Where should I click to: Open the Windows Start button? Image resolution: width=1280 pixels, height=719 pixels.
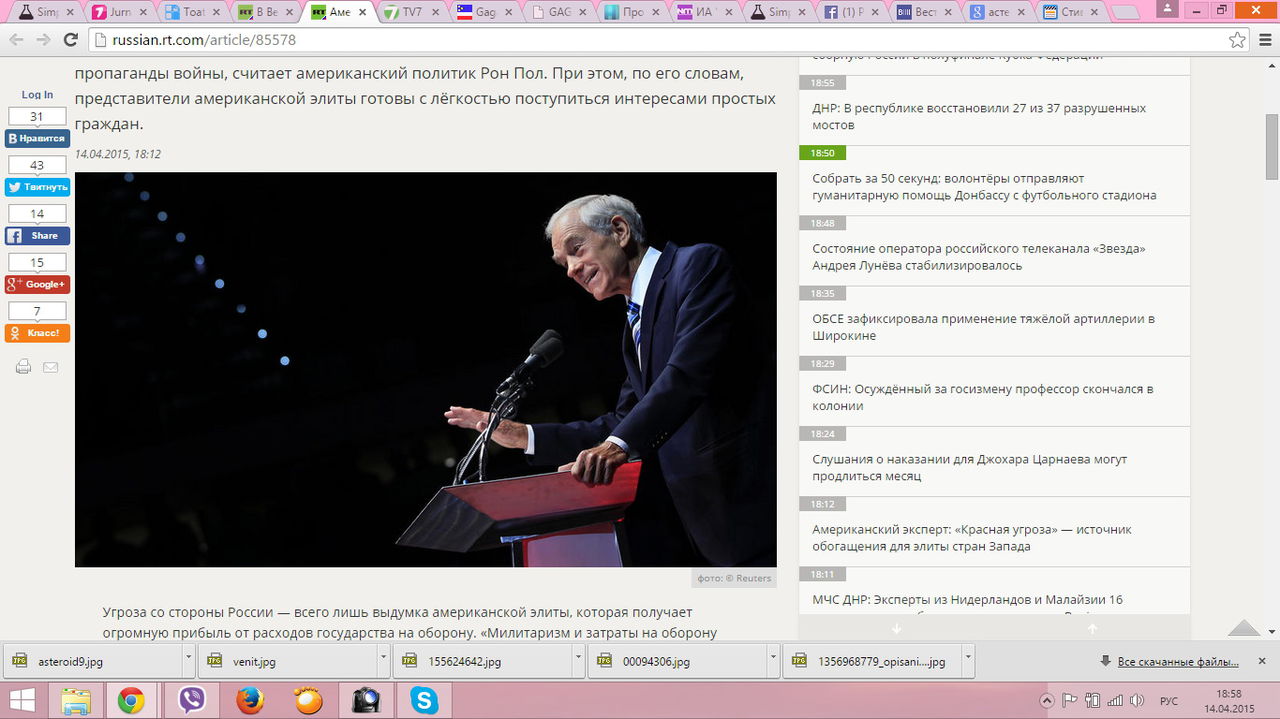pos(20,700)
